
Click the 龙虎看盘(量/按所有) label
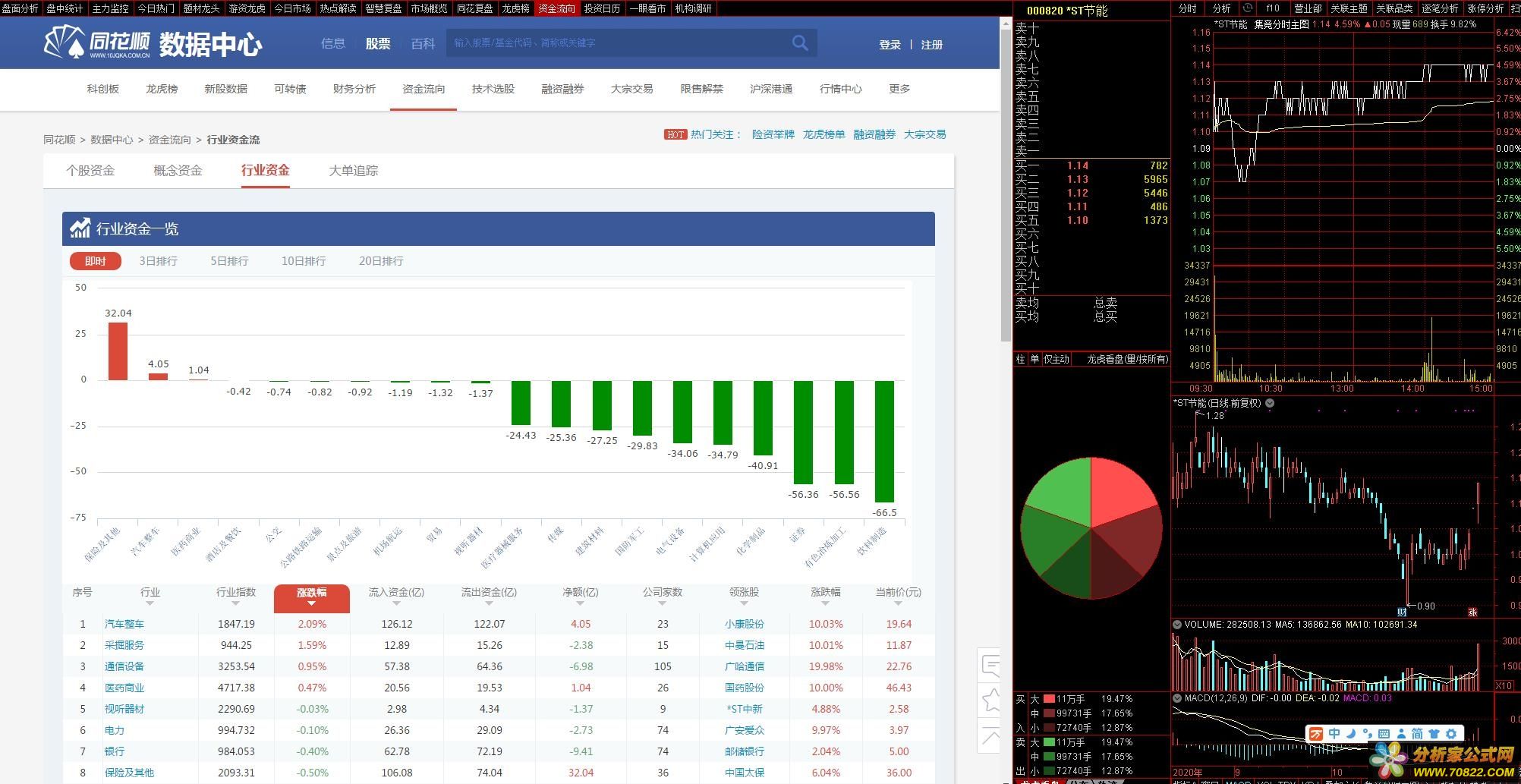[x=1127, y=359]
